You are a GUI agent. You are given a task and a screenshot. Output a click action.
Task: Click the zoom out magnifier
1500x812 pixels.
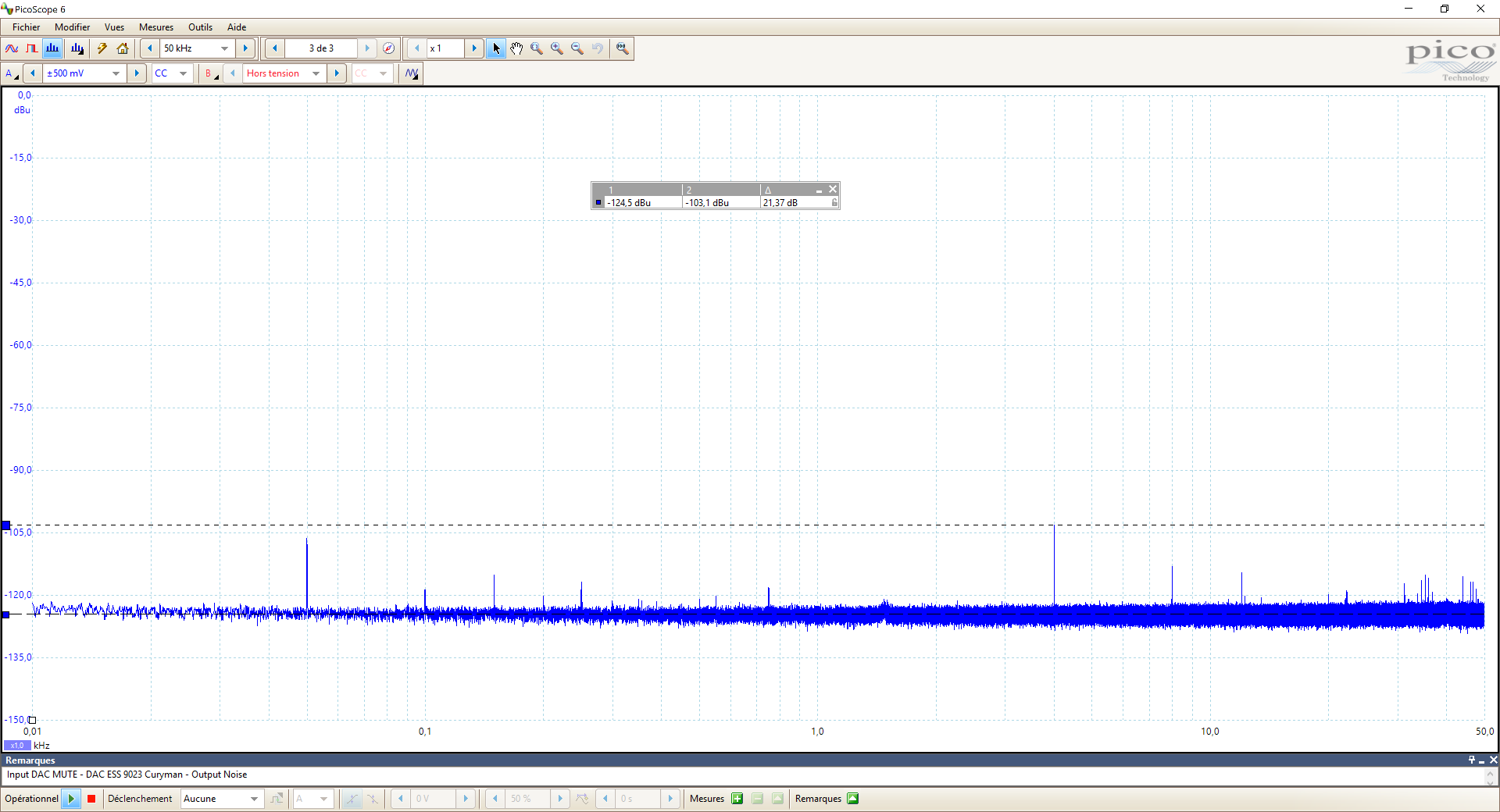pos(577,48)
